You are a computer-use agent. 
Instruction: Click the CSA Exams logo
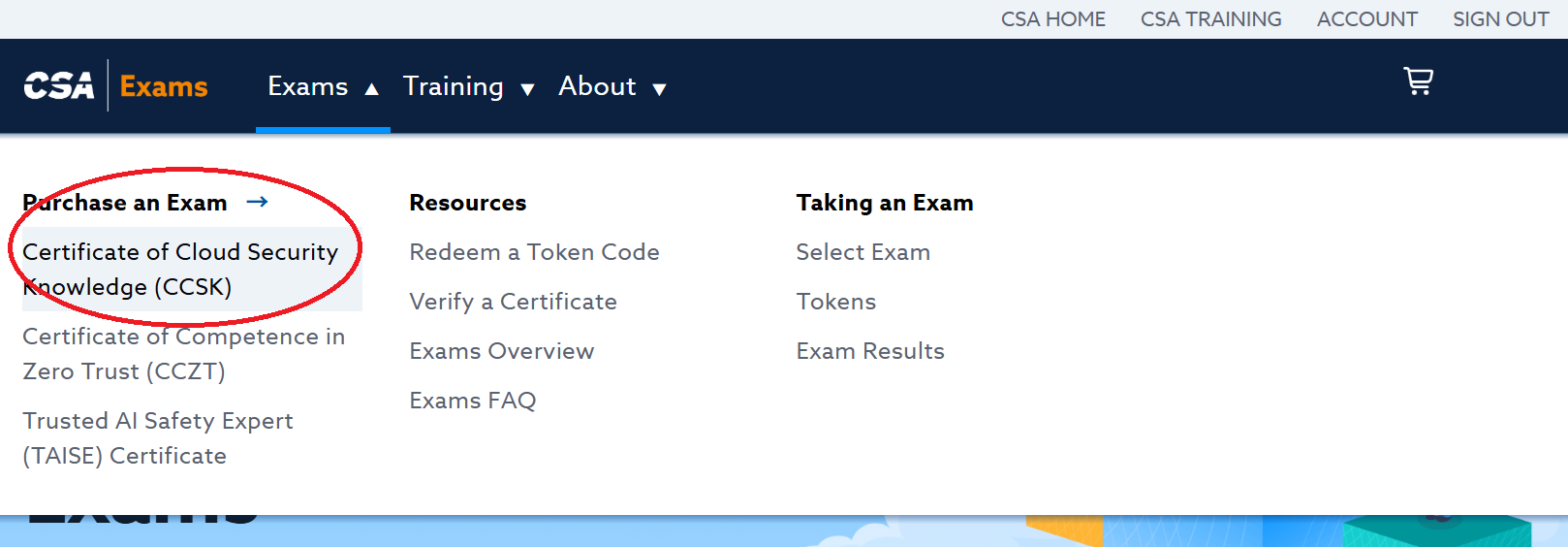[116, 86]
